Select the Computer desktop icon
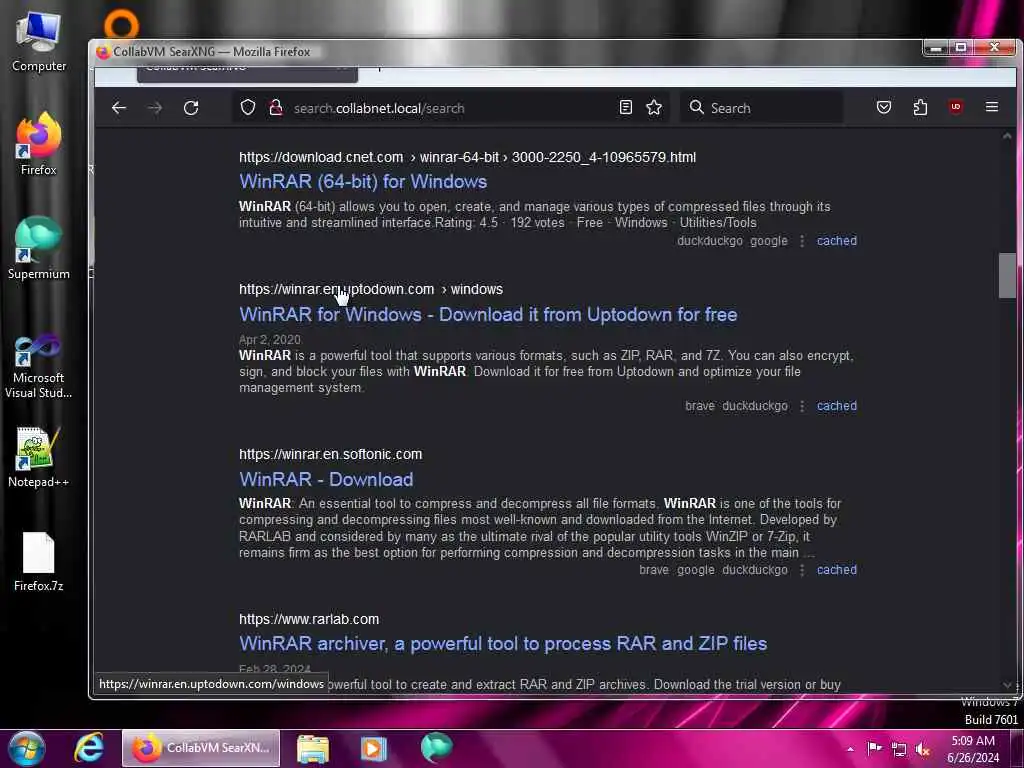This screenshot has height=768, width=1024. coord(39,42)
